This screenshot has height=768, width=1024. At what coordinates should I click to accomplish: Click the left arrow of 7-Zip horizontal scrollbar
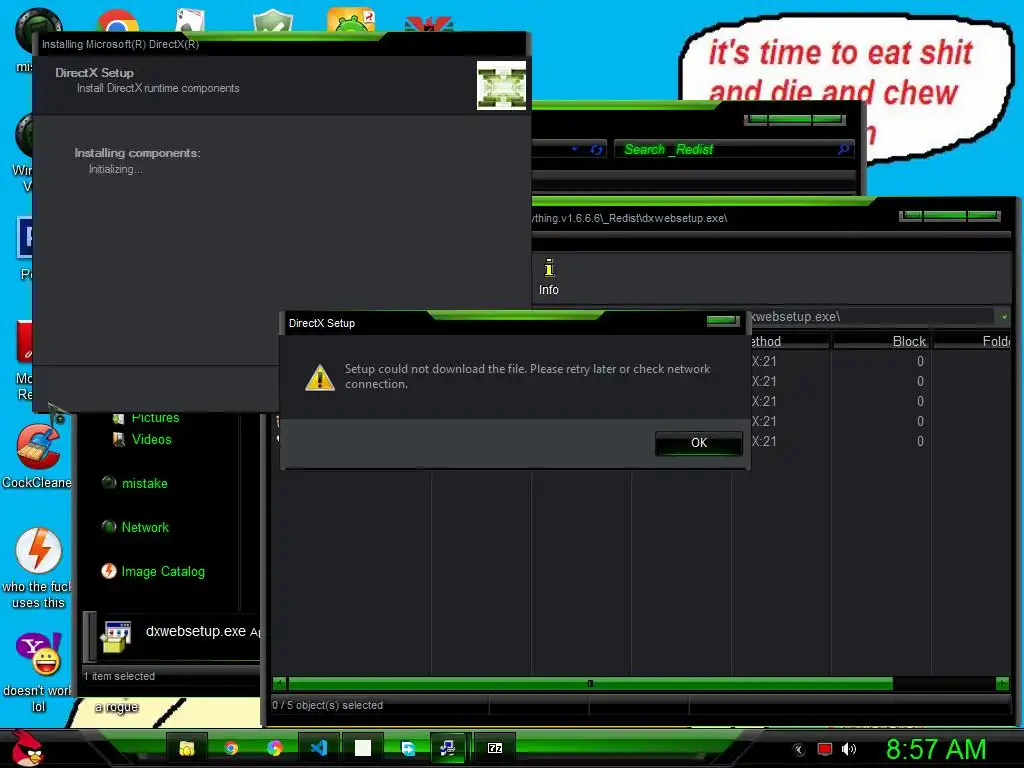coord(280,684)
